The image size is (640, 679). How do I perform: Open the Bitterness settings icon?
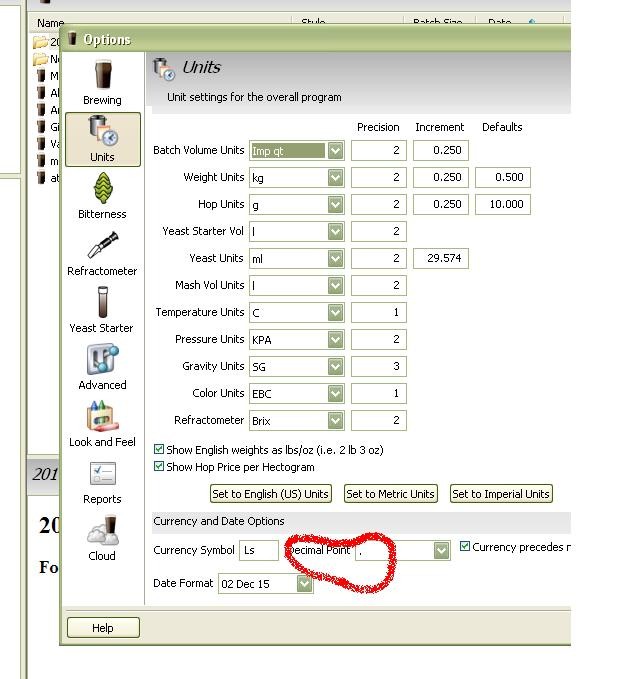[x=102, y=195]
